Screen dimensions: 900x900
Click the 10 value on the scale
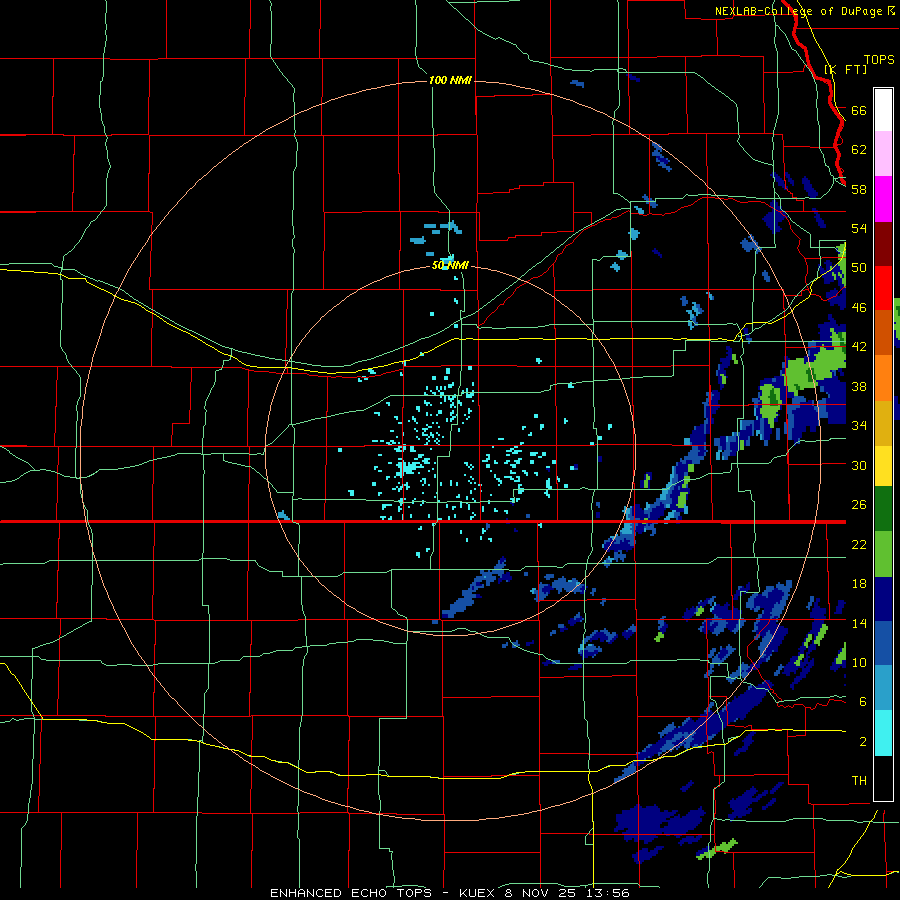pyautogui.click(x=859, y=663)
